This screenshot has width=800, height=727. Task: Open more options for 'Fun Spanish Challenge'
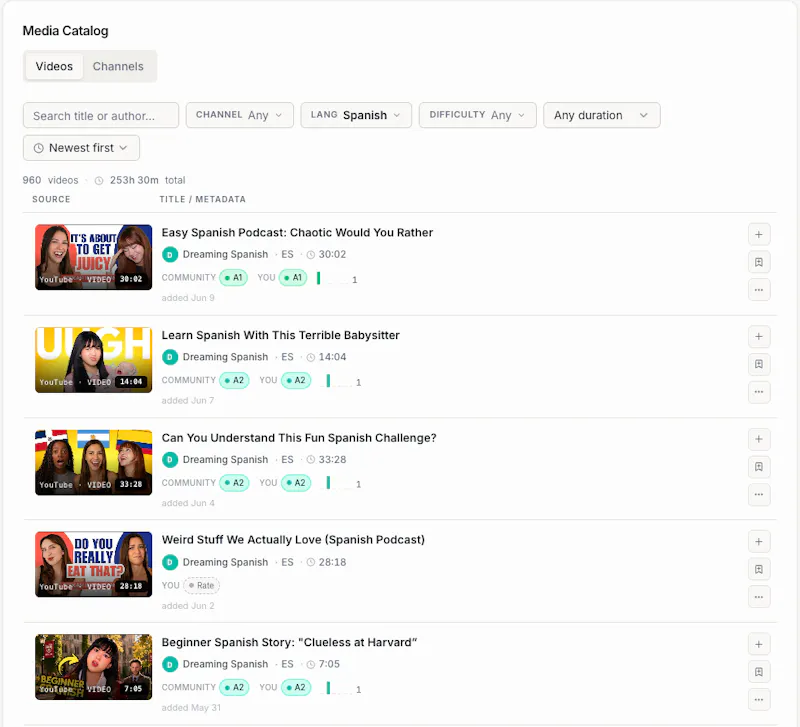point(759,494)
